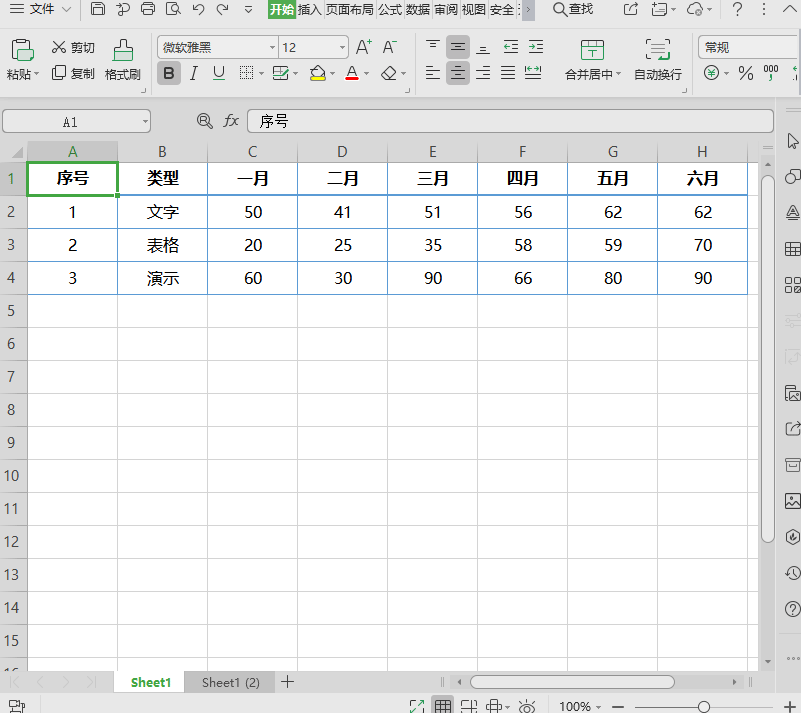This screenshot has height=713, width=801.
Task: Switch to the 页面布局 ribbon tab
Action: click(x=350, y=9)
